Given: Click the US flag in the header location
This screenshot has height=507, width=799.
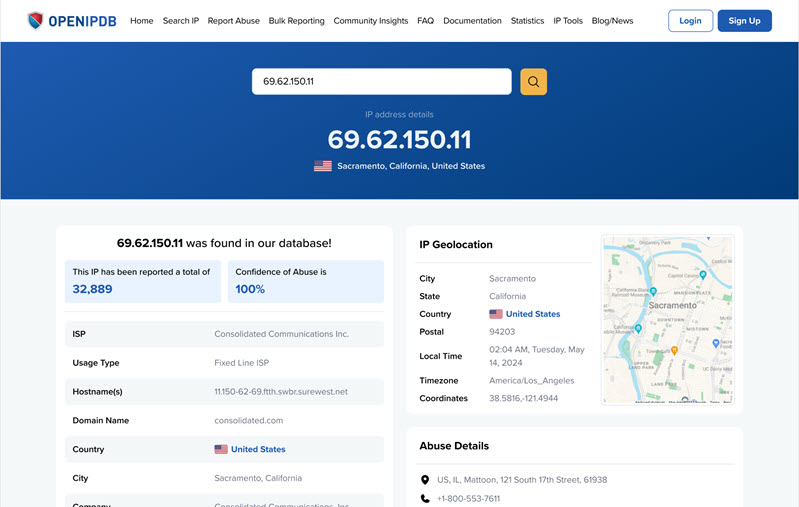Looking at the screenshot, I should tap(323, 166).
